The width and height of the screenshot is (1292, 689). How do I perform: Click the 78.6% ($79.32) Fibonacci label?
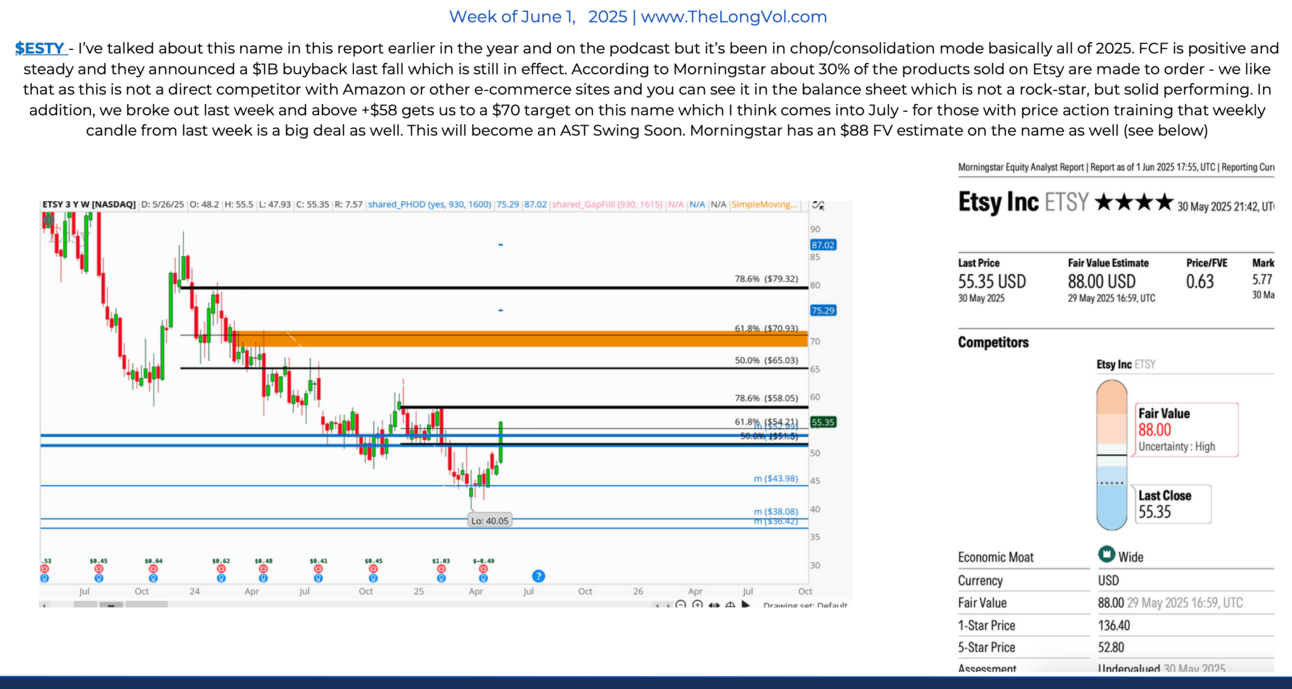tap(766, 279)
